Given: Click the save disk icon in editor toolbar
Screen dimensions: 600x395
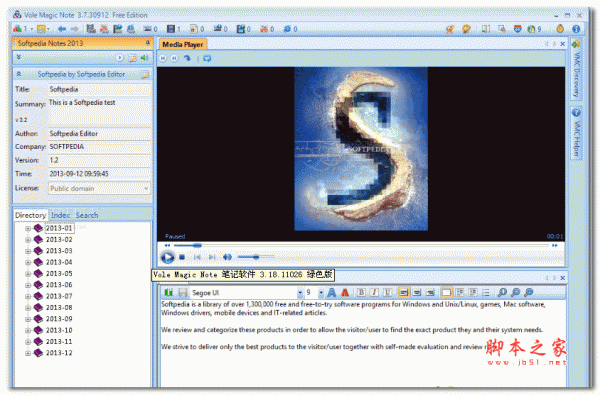Looking at the screenshot, I should click(x=183, y=293).
